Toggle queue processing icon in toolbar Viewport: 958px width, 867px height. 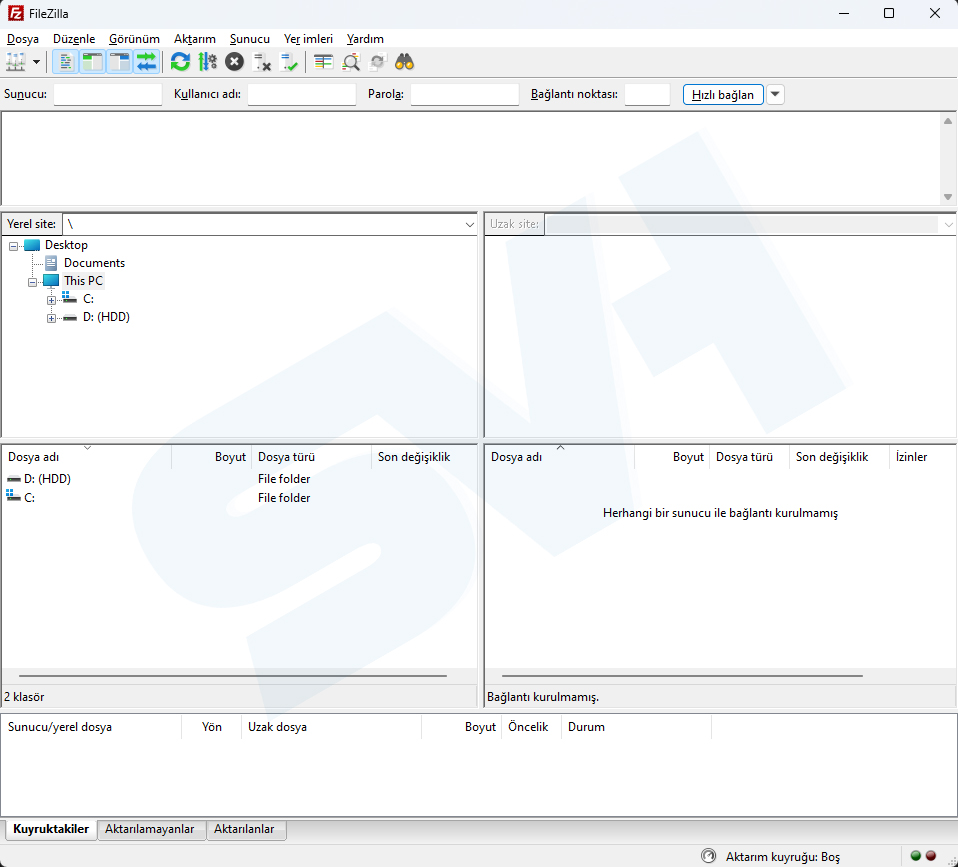click(208, 62)
